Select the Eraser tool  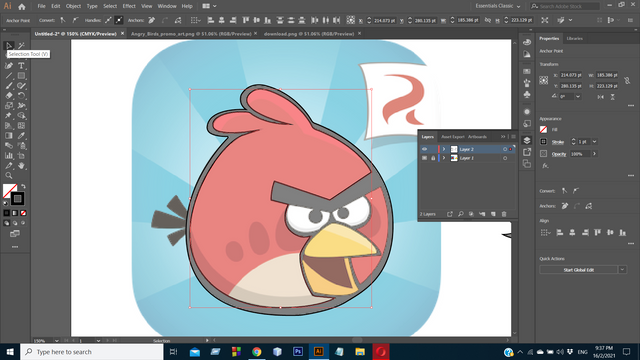pyautogui.click(x=9, y=96)
